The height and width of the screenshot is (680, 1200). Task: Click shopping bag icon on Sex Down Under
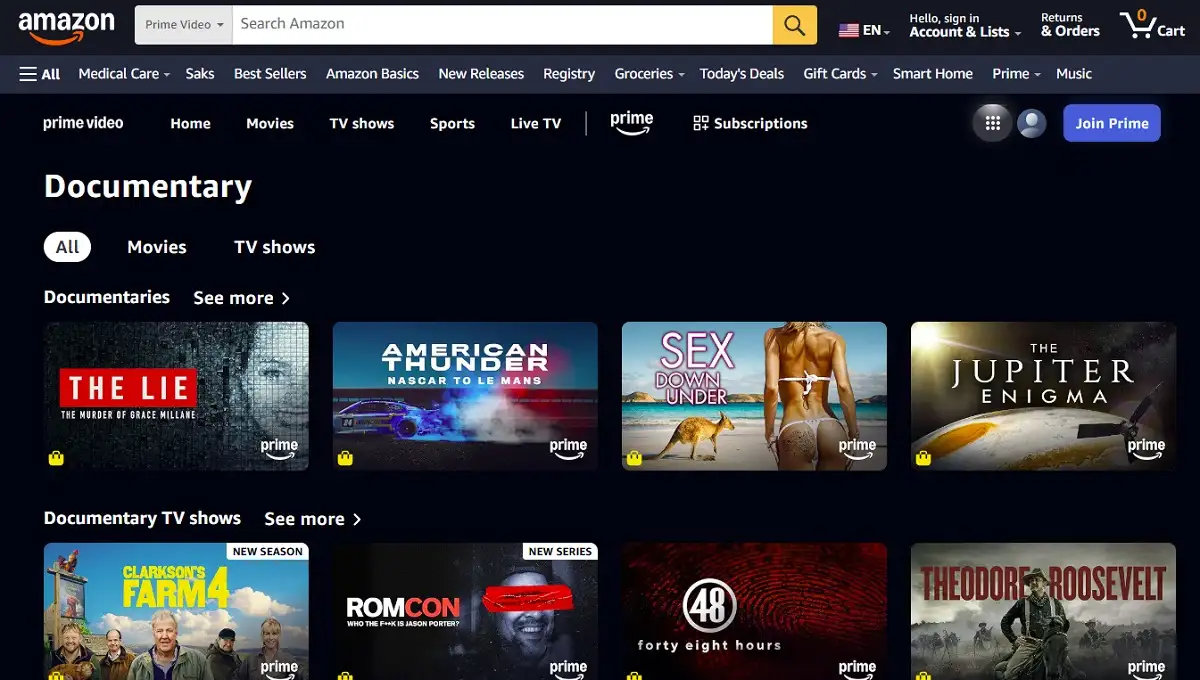click(x=634, y=458)
